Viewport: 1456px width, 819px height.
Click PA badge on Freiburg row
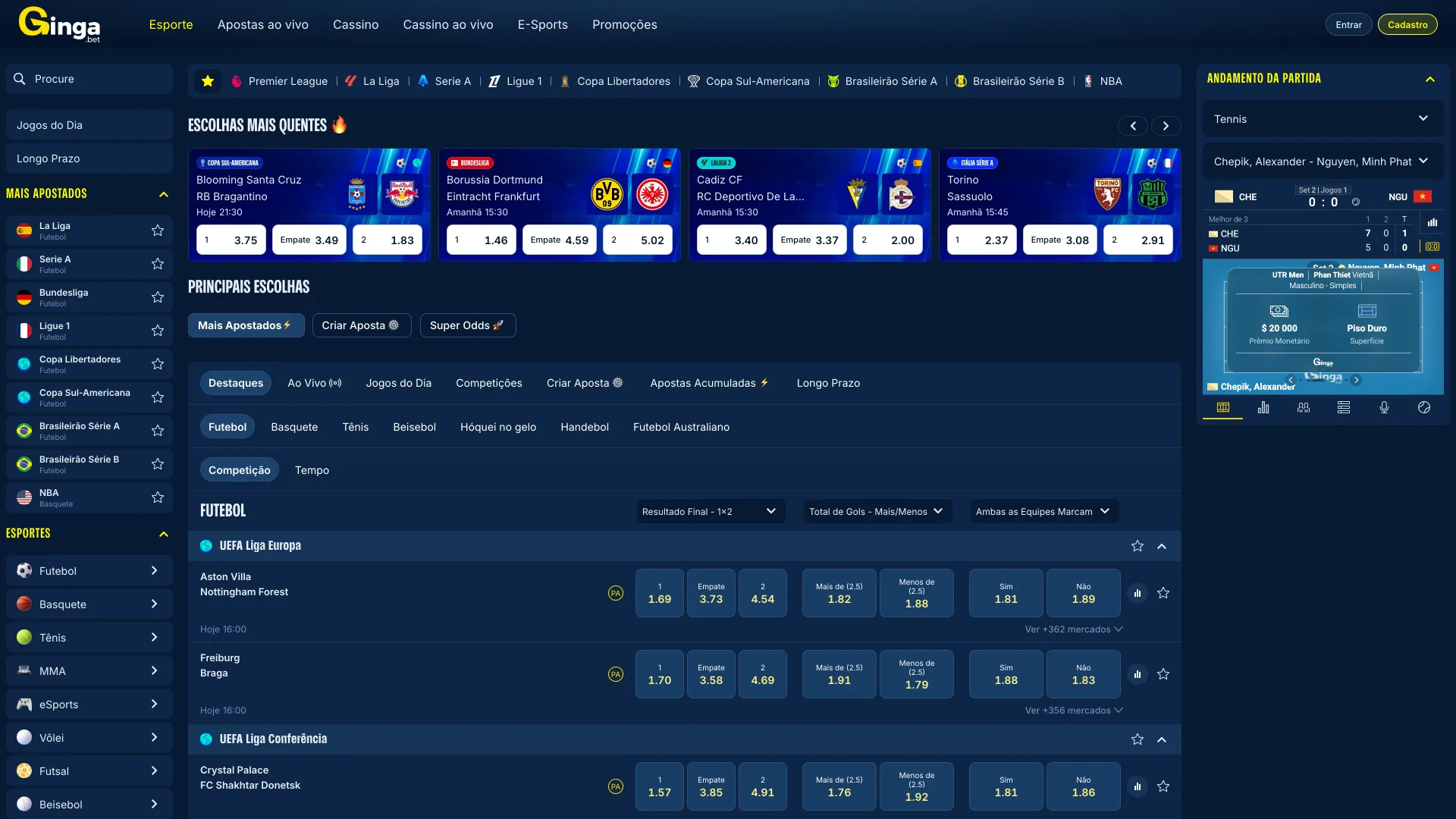coord(616,674)
